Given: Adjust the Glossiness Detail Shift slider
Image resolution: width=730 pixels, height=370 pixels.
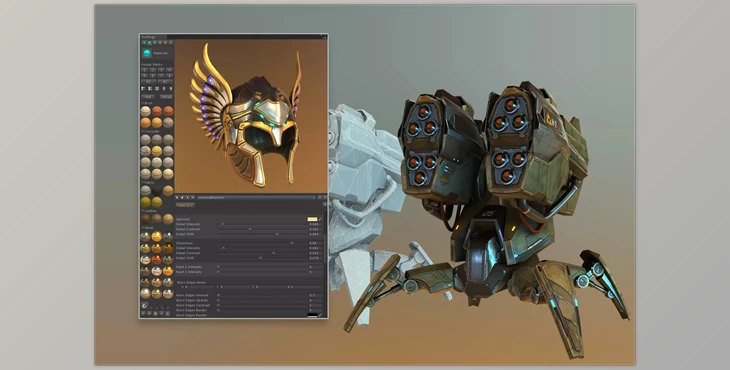Looking at the screenshot, I should click(x=263, y=258).
